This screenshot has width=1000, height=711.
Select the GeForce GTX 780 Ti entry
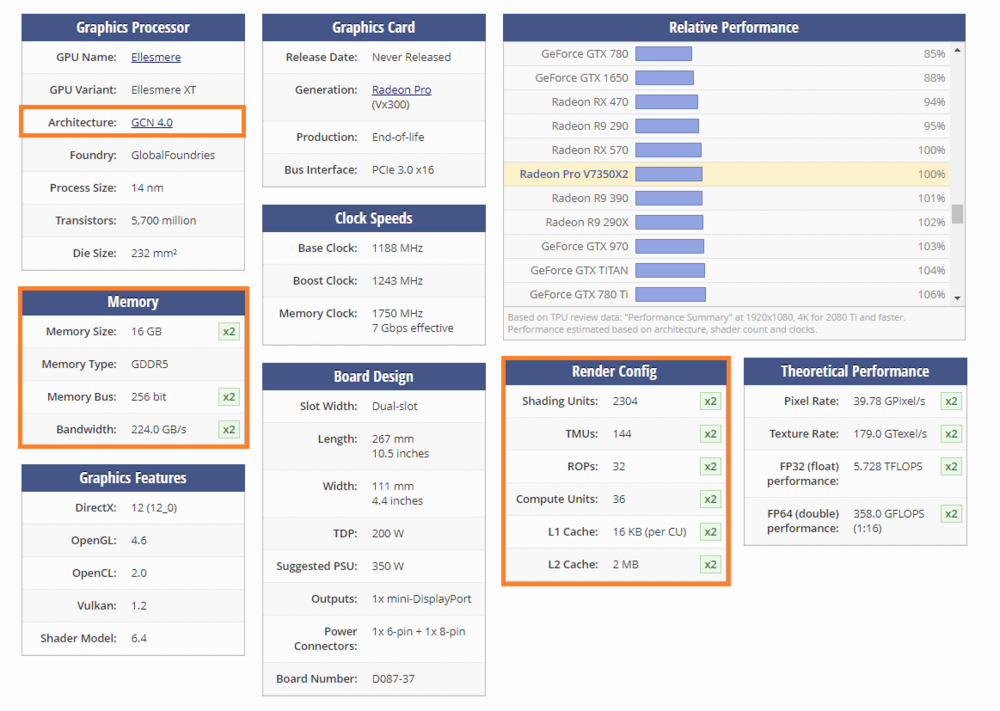point(578,294)
